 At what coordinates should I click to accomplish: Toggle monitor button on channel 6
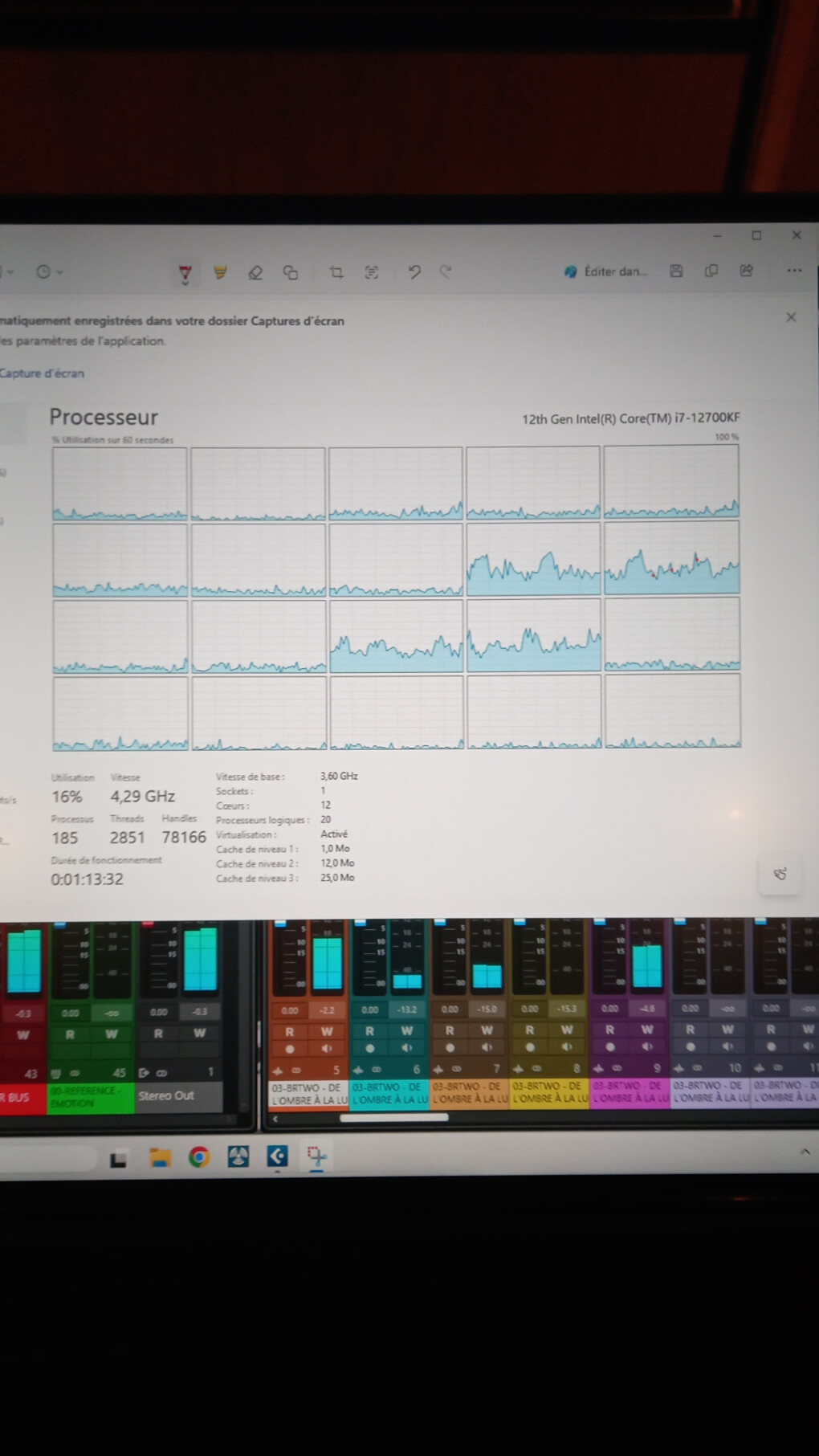click(407, 1048)
